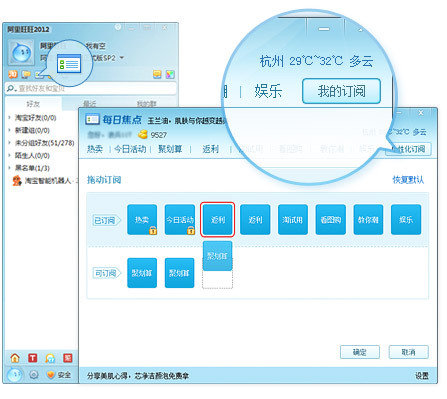Open the Taobao icon in the AliWangwang toolbar
Screen dimensions: 447x399
(13, 74)
